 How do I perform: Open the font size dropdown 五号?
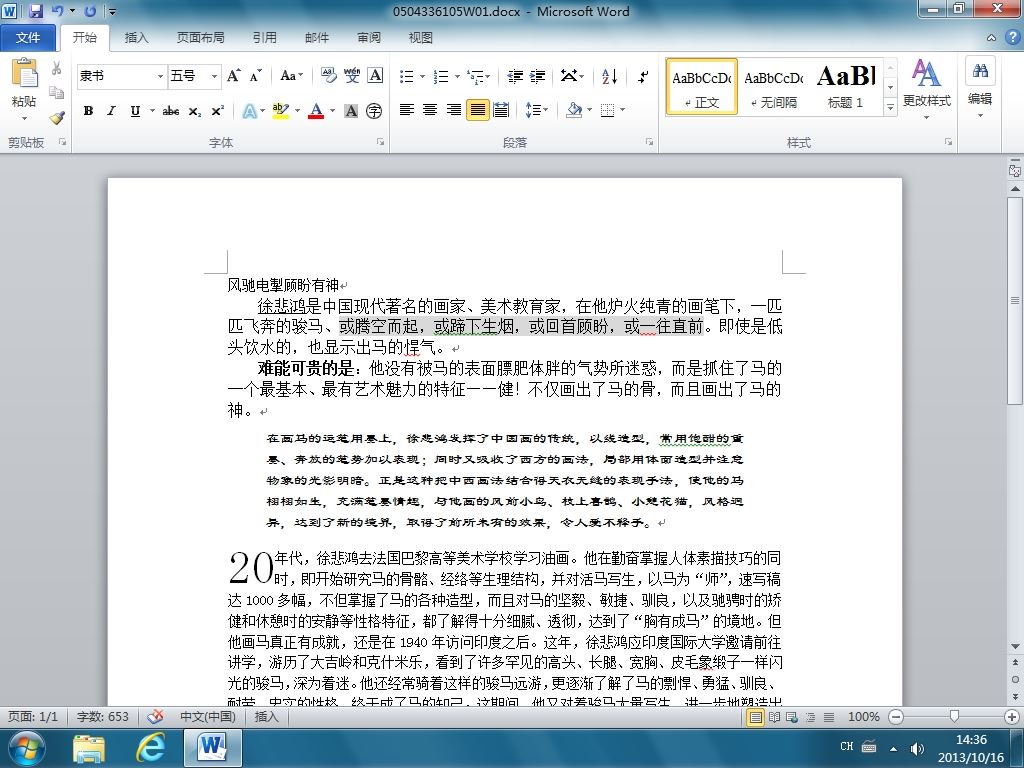click(x=214, y=76)
